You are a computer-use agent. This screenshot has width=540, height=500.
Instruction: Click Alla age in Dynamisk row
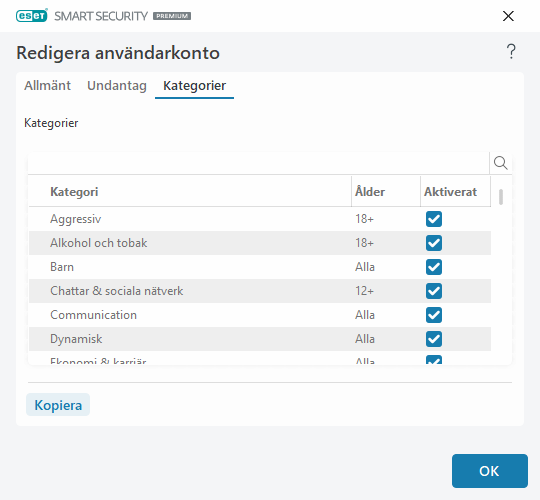(365, 339)
